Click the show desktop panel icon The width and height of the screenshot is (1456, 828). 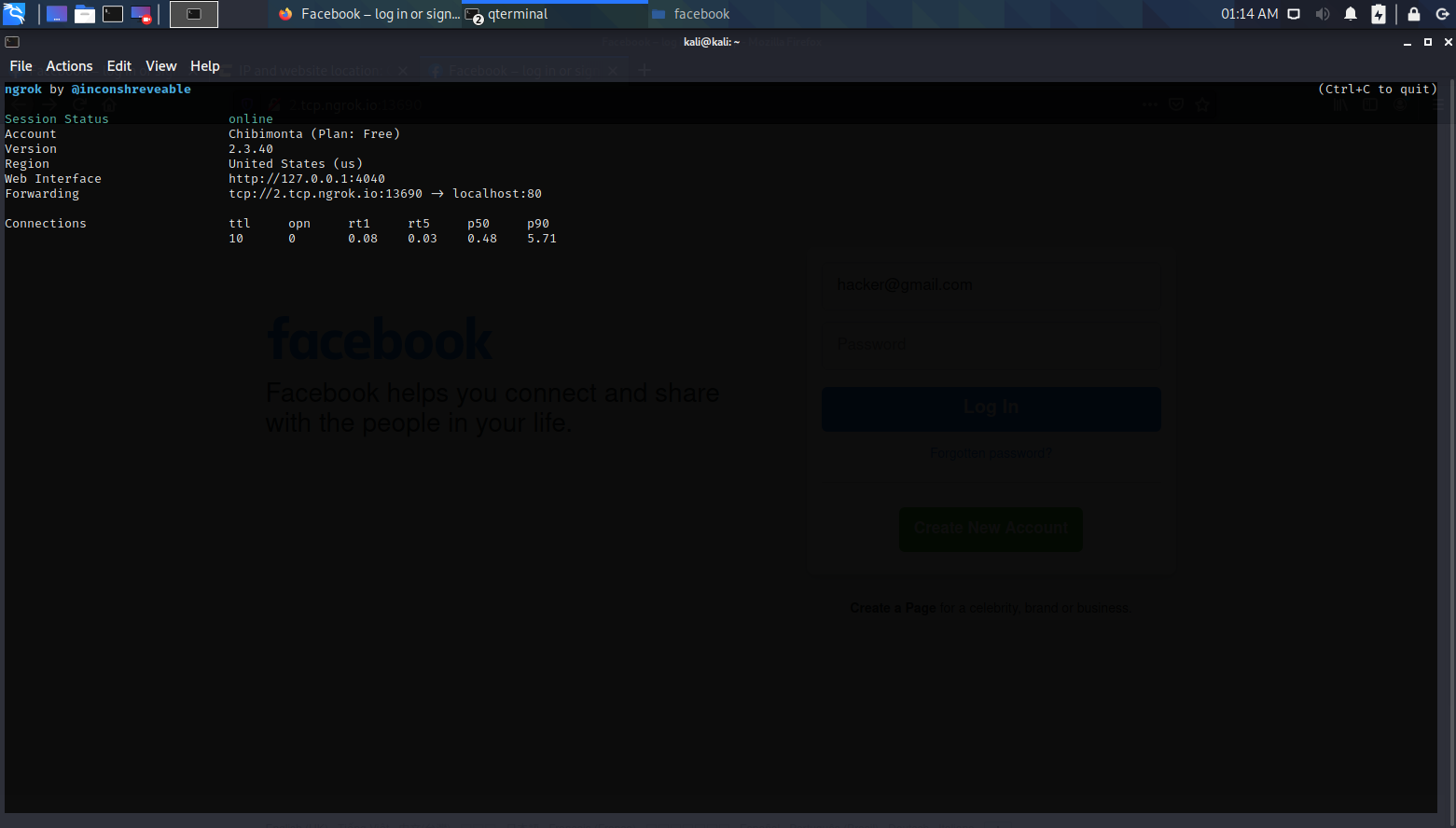pyautogui.click(x=57, y=14)
